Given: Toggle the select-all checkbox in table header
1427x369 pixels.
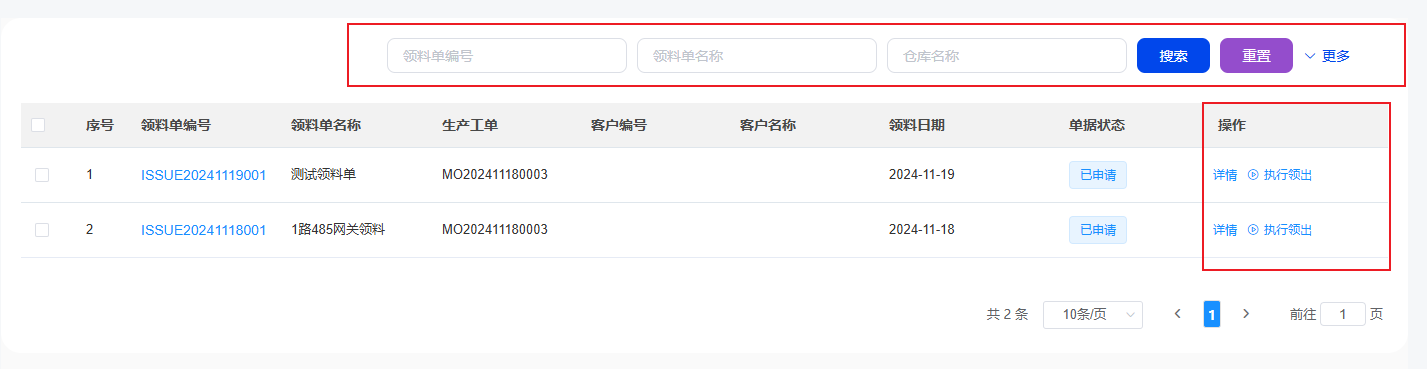Looking at the screenshot, I should [38, 125].
